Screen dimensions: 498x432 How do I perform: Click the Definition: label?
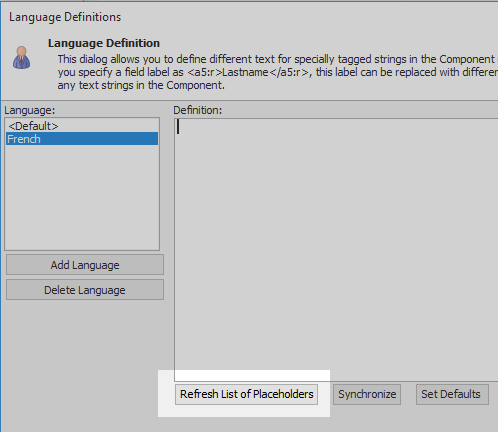tap(198, 110)
